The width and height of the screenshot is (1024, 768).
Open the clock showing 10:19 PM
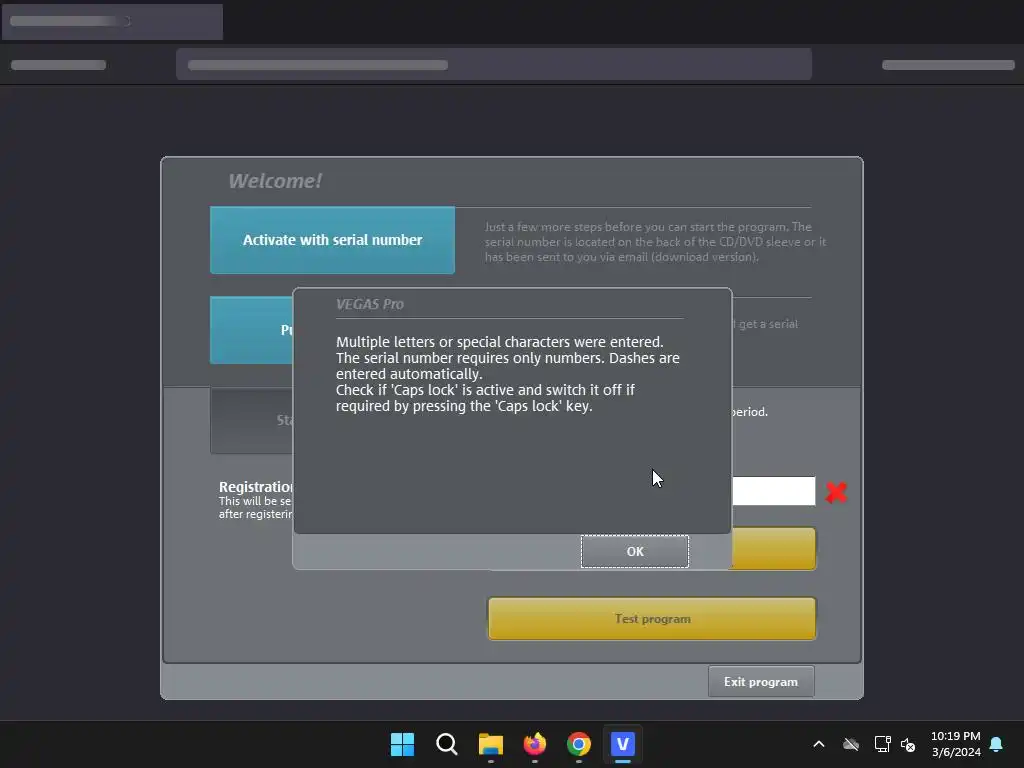(955, 744)
